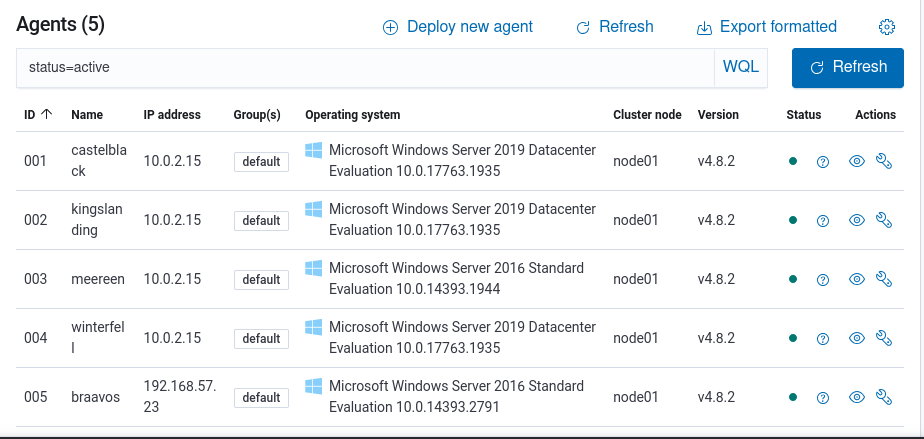Click status help icon for meereen
The image size is (924, 439).
pos(823,280)
